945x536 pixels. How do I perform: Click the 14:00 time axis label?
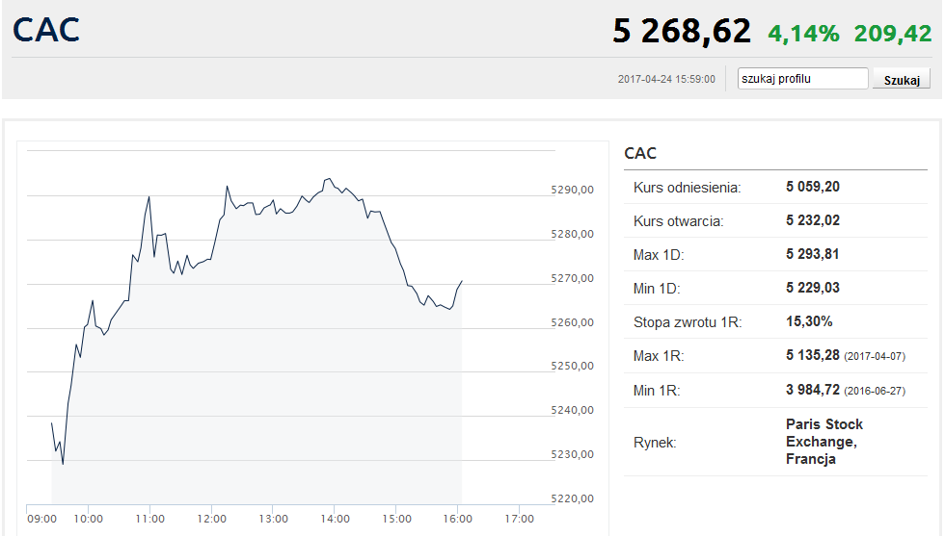click(334, 519)
